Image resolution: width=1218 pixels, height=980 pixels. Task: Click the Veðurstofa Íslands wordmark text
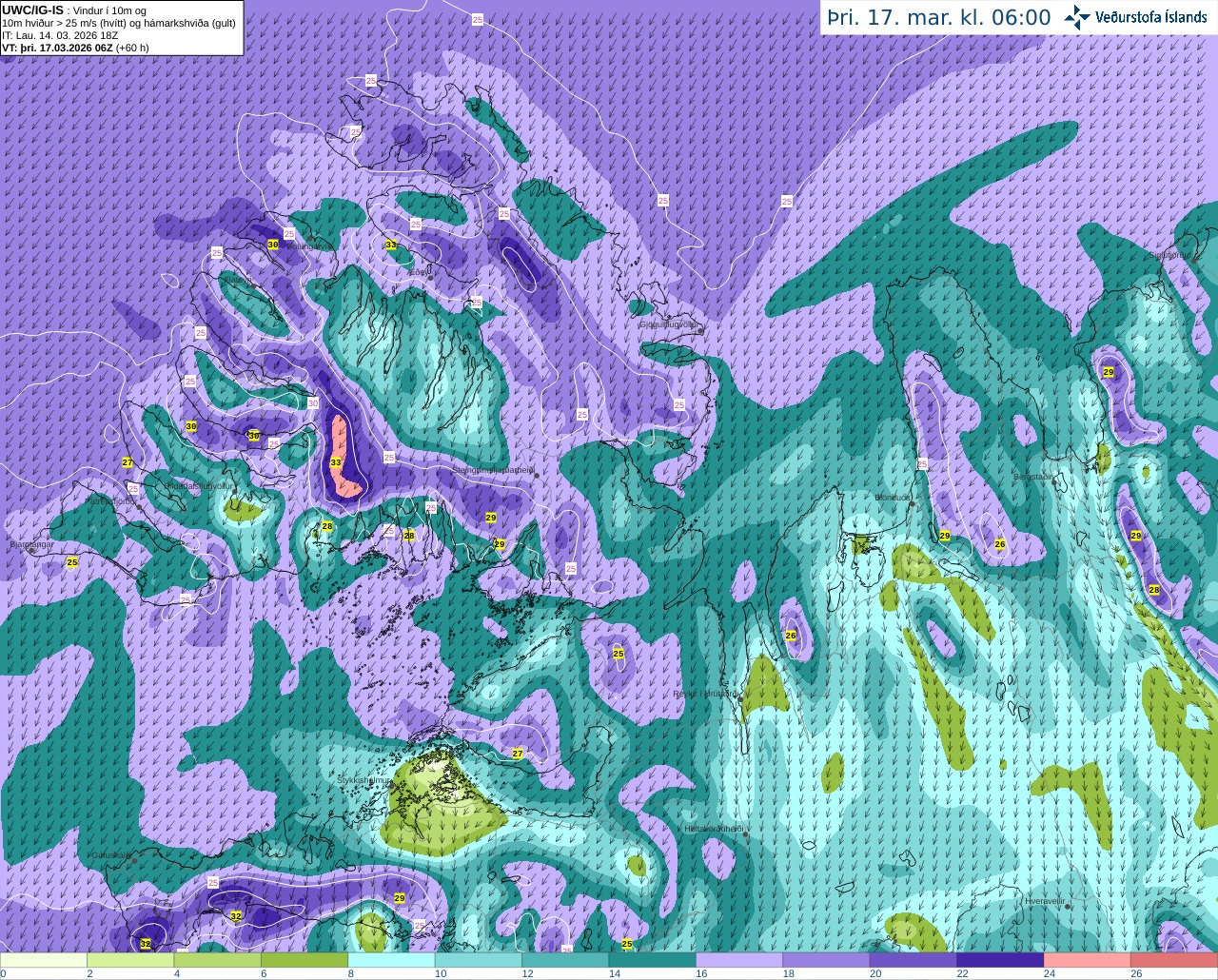1151,17
